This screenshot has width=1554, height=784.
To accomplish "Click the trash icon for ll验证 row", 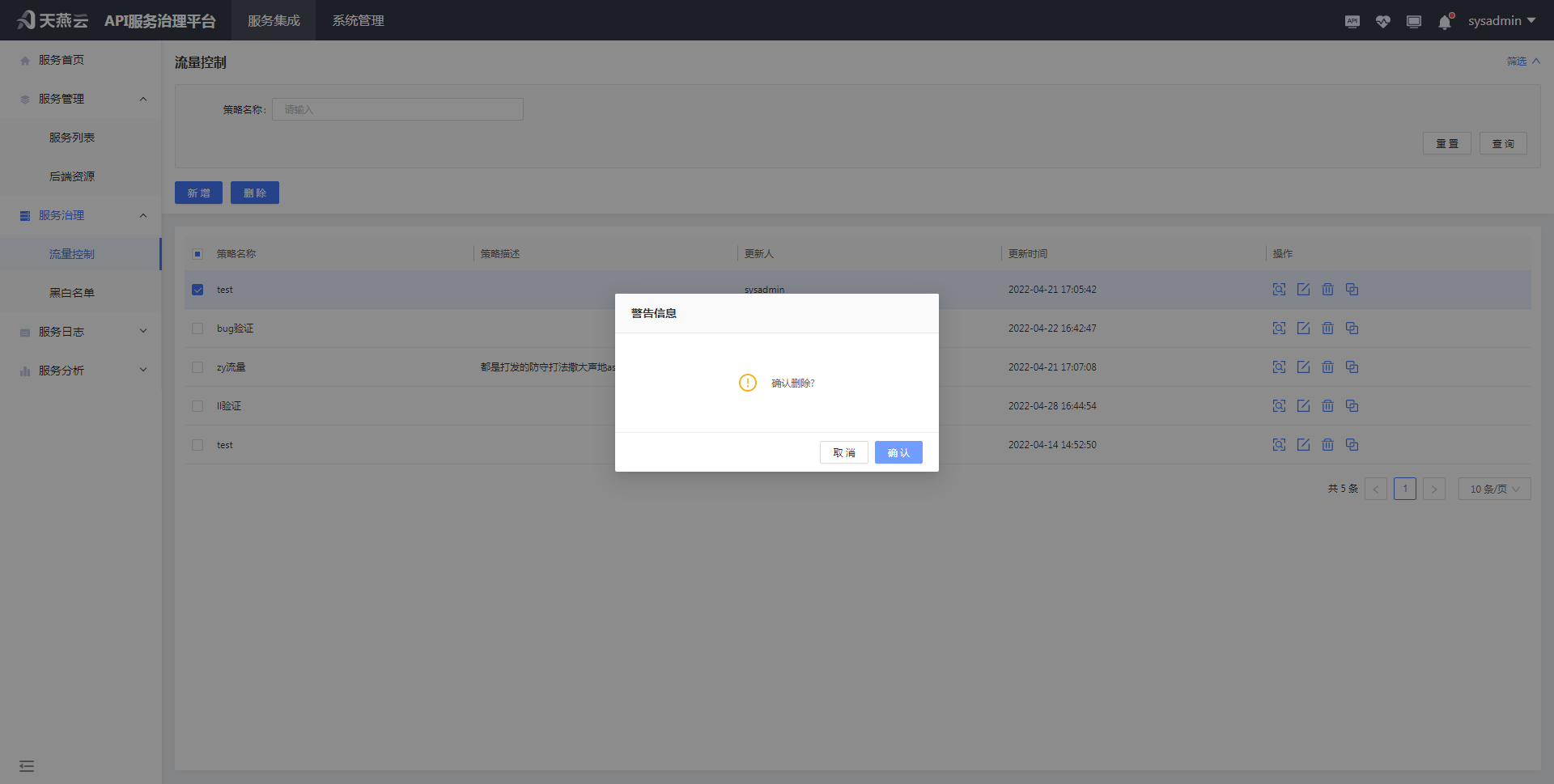I will [1327, 406].
